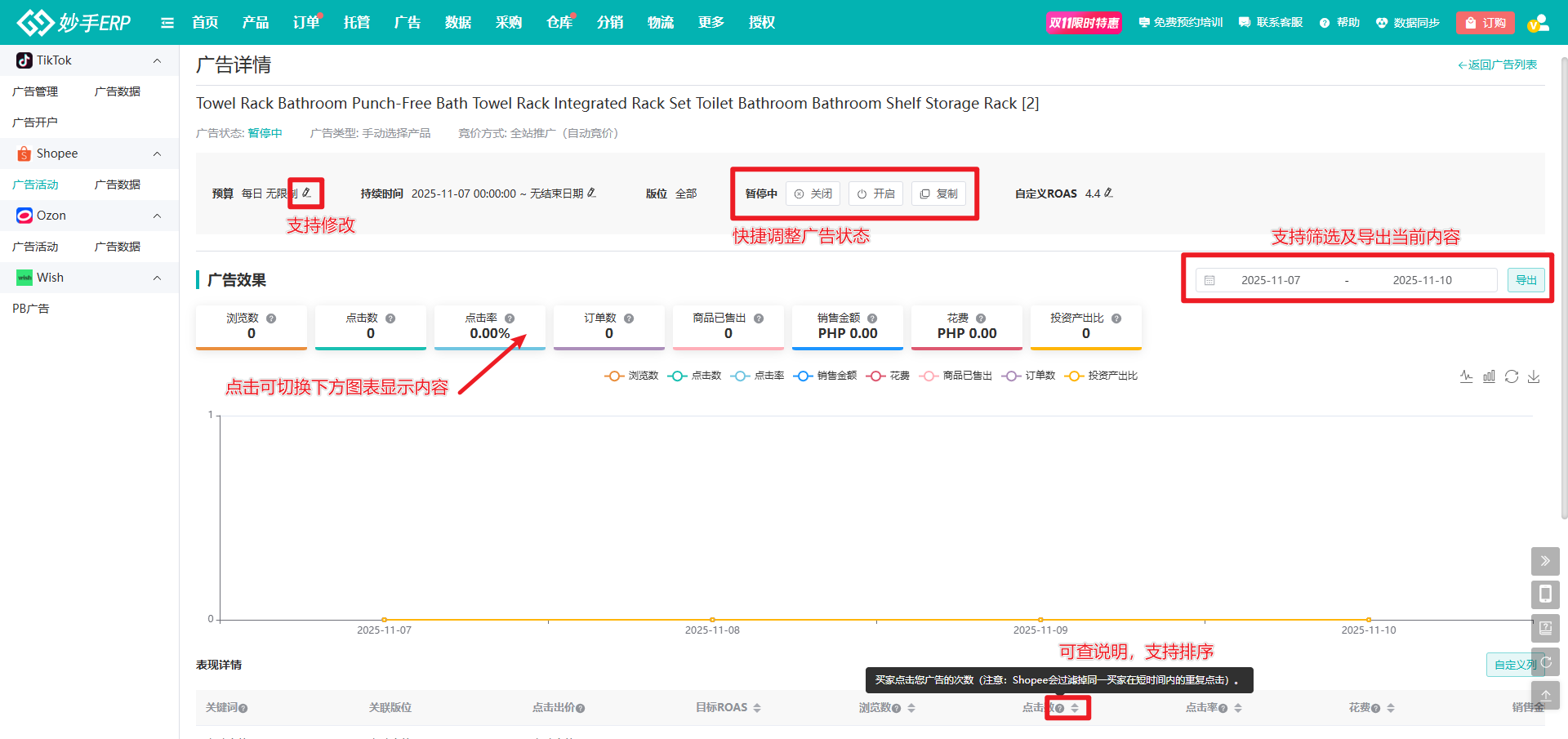Viewport: 1568px width, 739px height.
Task: Click the start date field 2025-11-07
Action: pyautogui.click(x=1270, y=280)
